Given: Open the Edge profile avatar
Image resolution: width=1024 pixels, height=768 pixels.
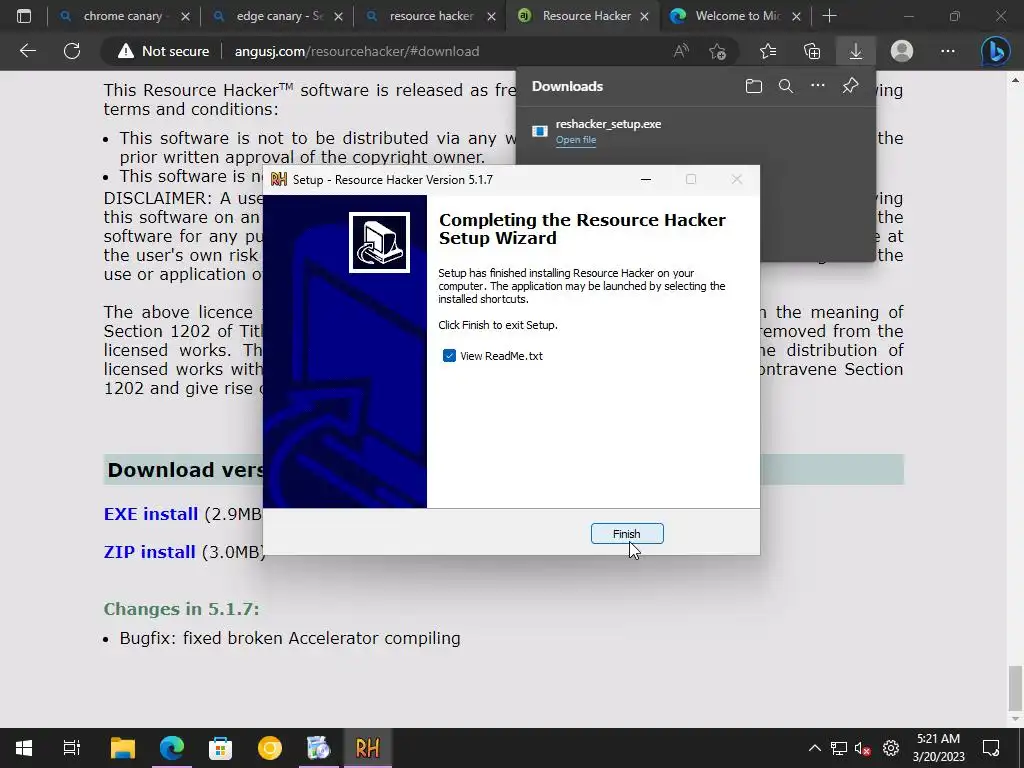Looking at the screenshot, I should coord(902,51).
